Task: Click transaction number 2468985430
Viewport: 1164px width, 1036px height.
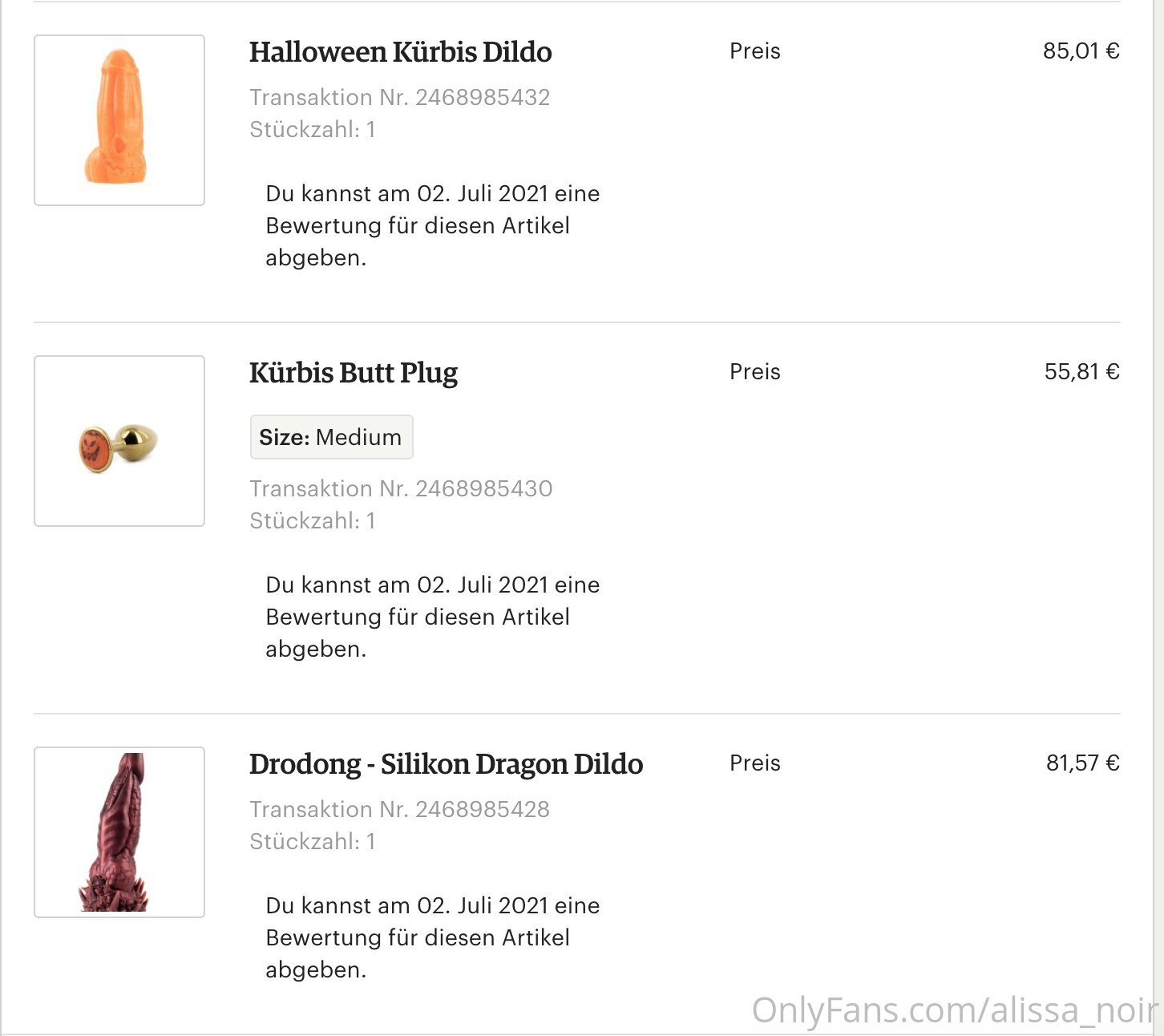Action: coord(401,488)
